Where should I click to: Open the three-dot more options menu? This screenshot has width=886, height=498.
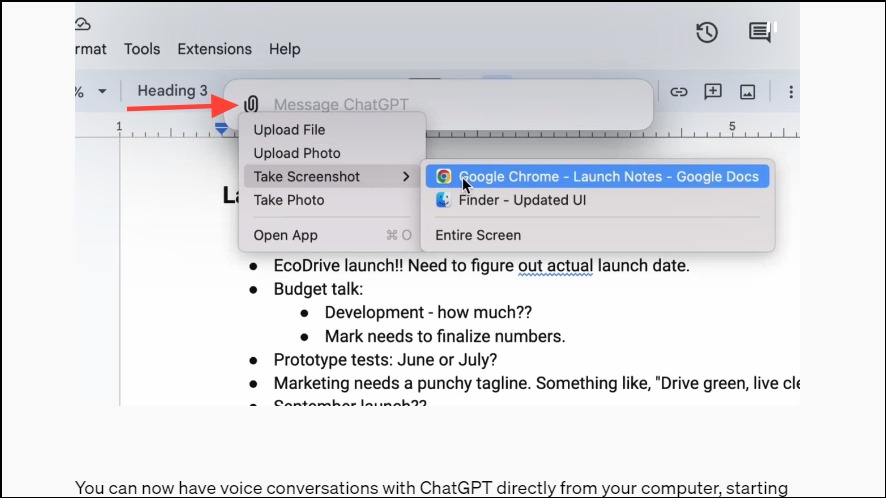pyautogui.click(x=791, y=92)
